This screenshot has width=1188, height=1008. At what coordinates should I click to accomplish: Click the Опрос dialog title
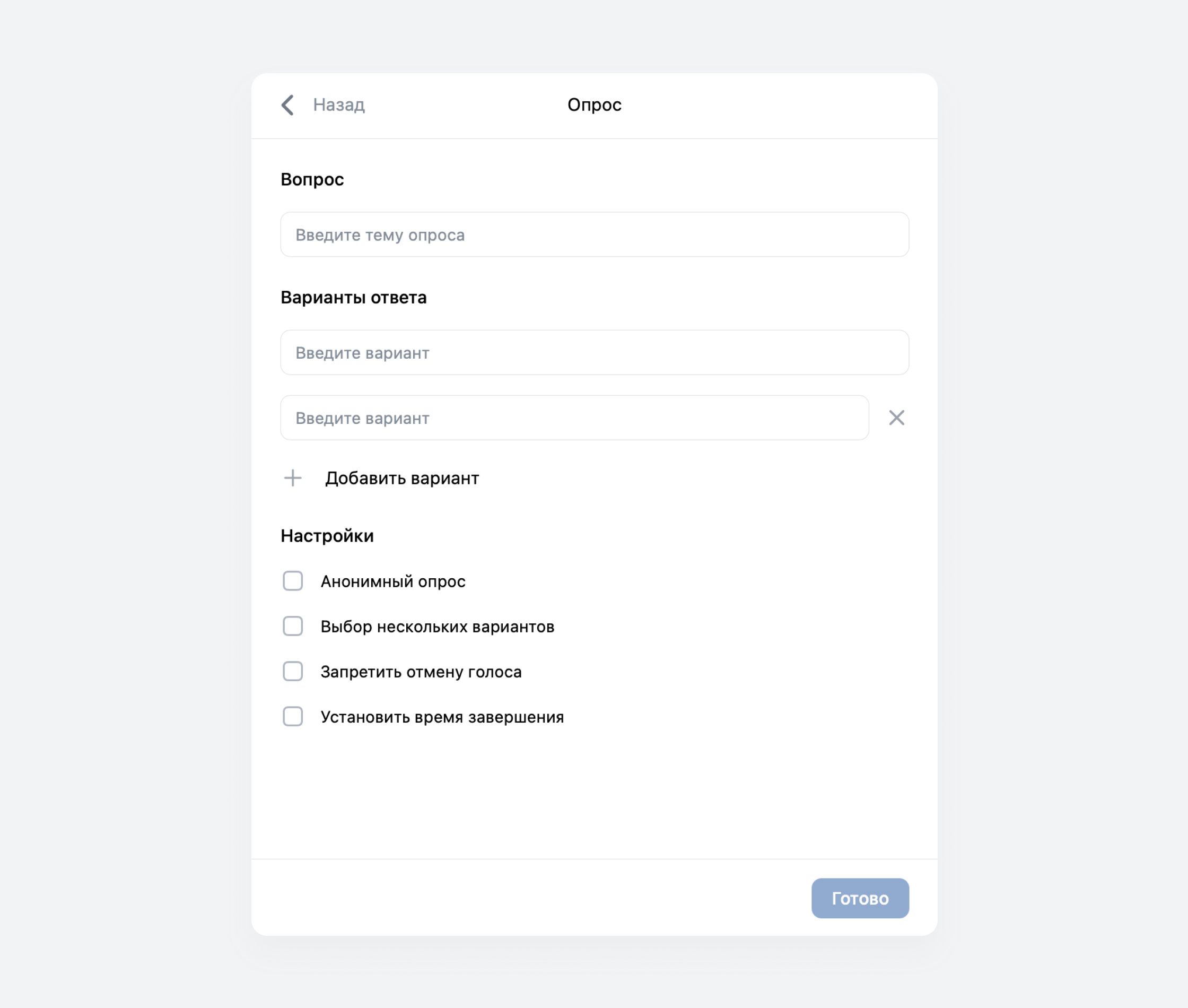pos(594,105)
